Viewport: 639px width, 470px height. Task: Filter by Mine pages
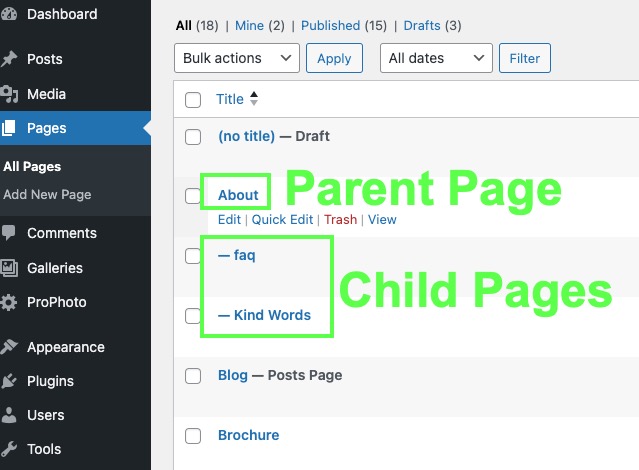(249, 26)
